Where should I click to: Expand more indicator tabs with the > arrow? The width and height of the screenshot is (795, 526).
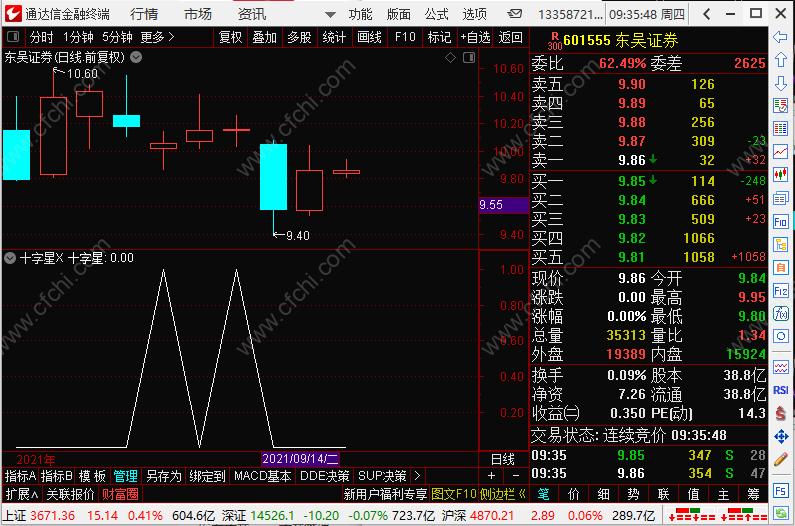417,476
